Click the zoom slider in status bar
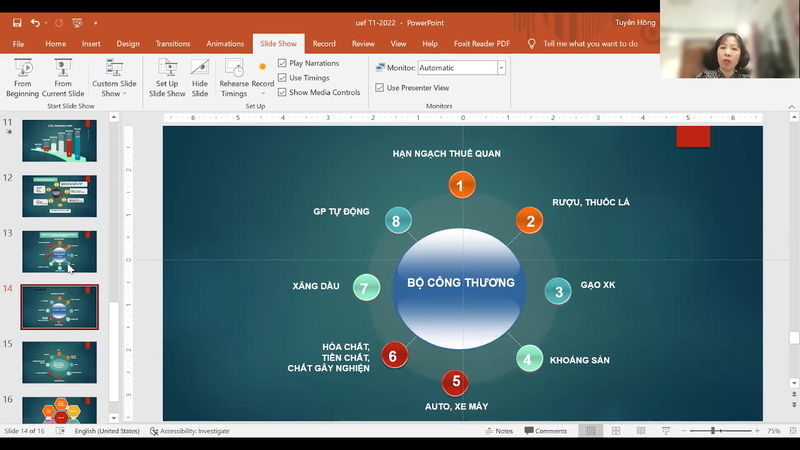The width and height of the screenshot is (800, 450). [713, 431]
